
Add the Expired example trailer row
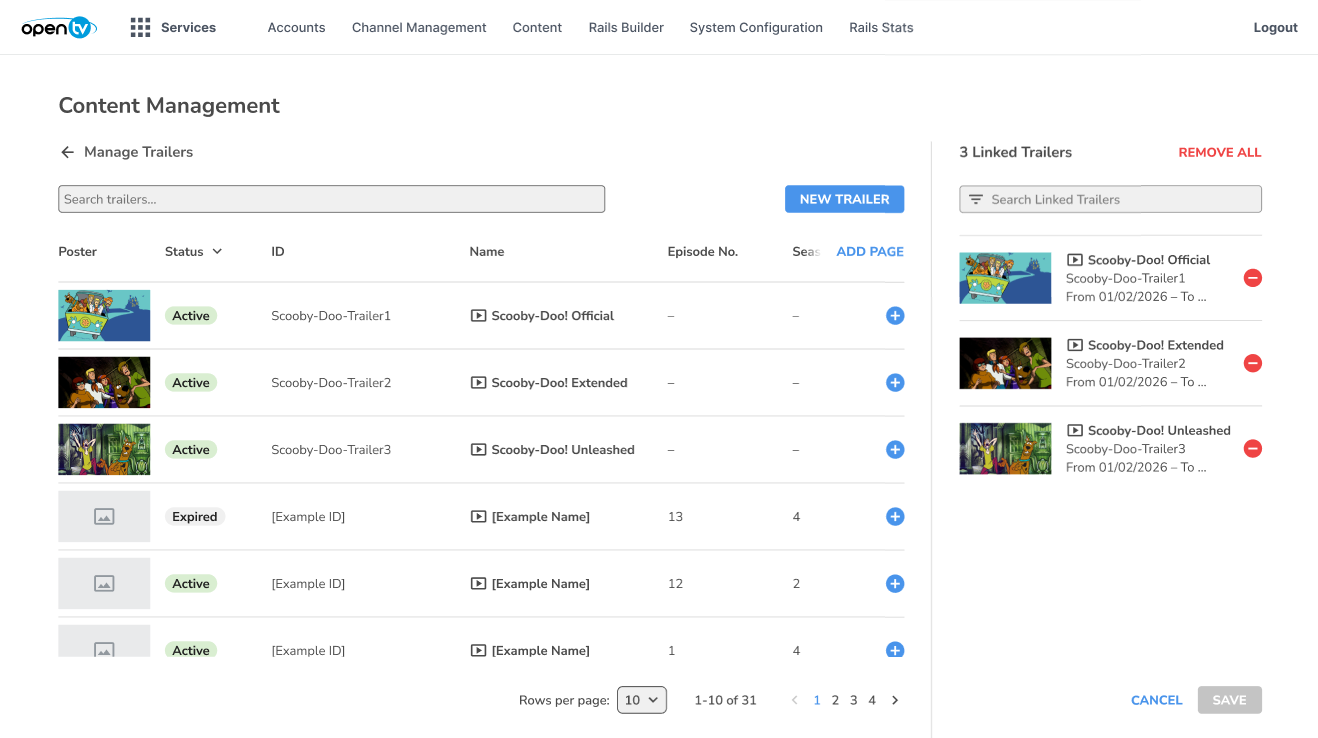point(895,517)
